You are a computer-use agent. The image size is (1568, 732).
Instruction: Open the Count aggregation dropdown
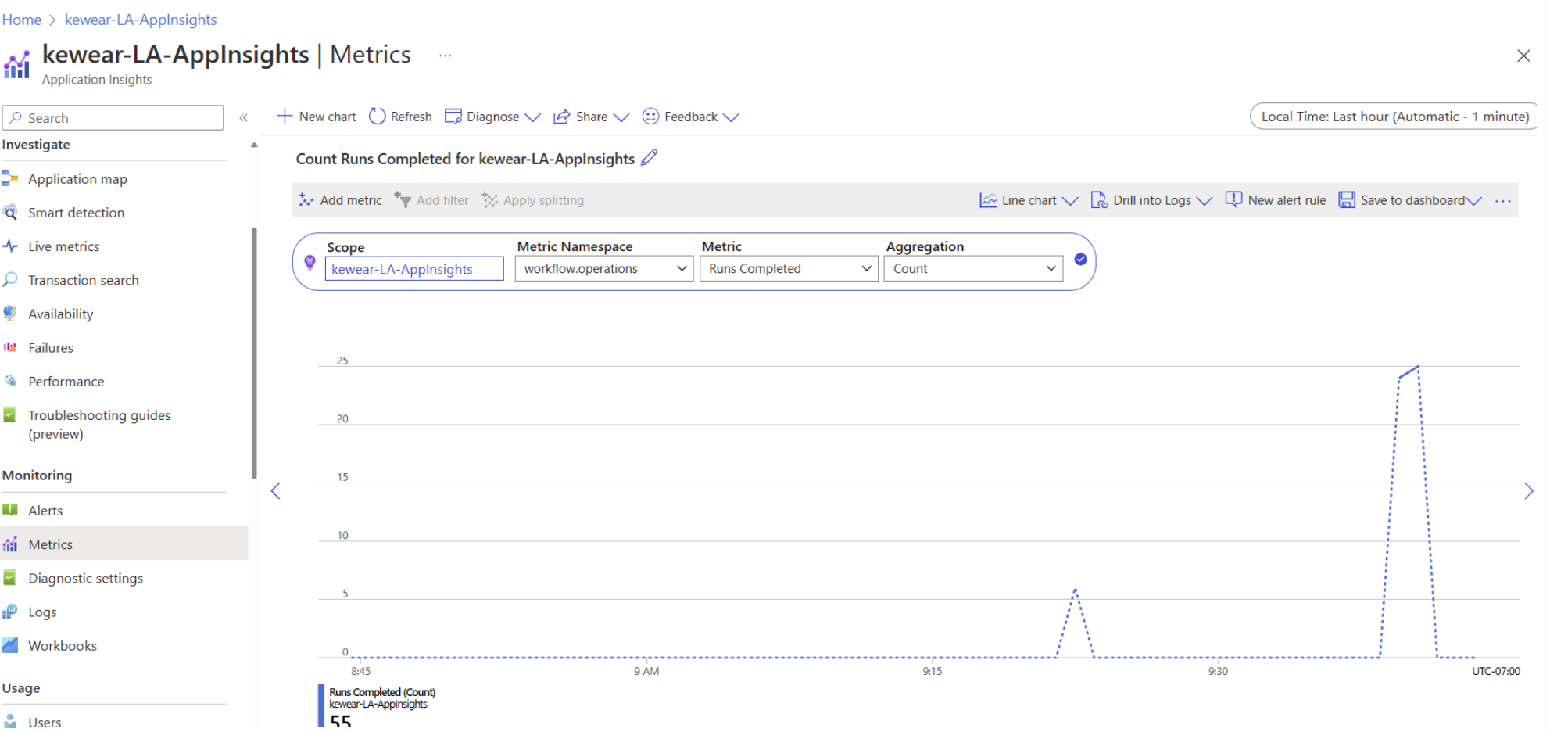(972, 269)
